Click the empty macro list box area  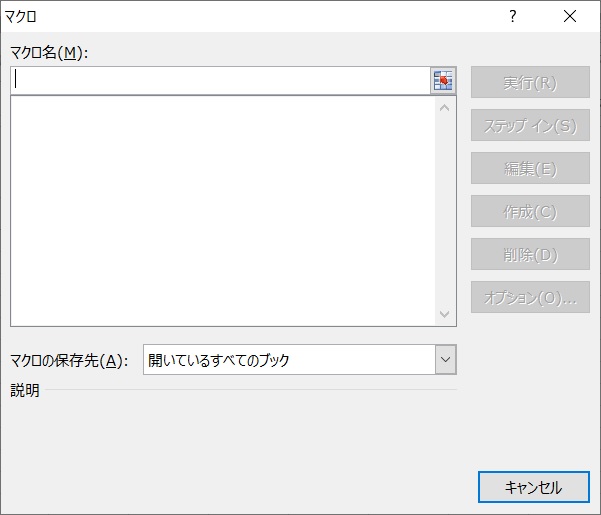222,210
